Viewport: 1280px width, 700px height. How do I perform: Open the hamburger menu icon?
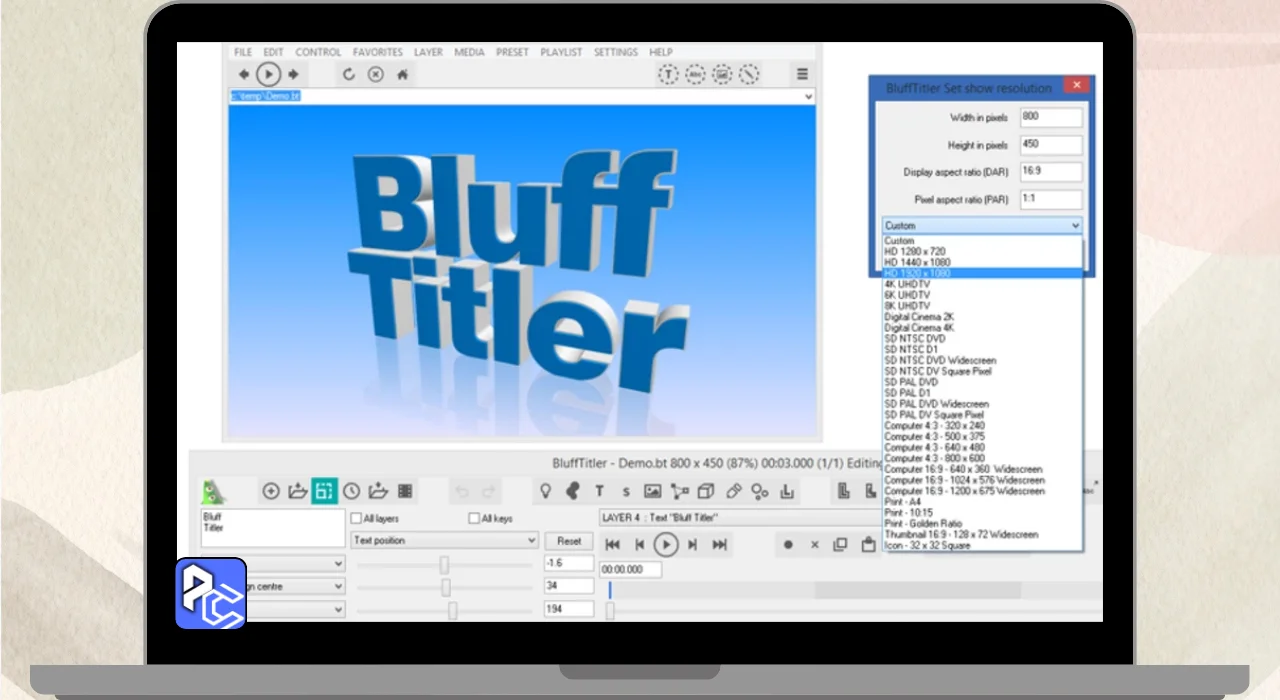point(802,74)
